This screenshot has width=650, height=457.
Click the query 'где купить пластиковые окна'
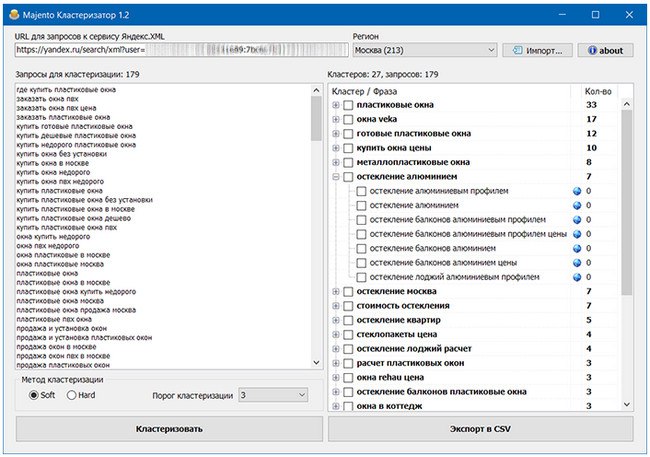pyautogui.click(x=66, y=90)
